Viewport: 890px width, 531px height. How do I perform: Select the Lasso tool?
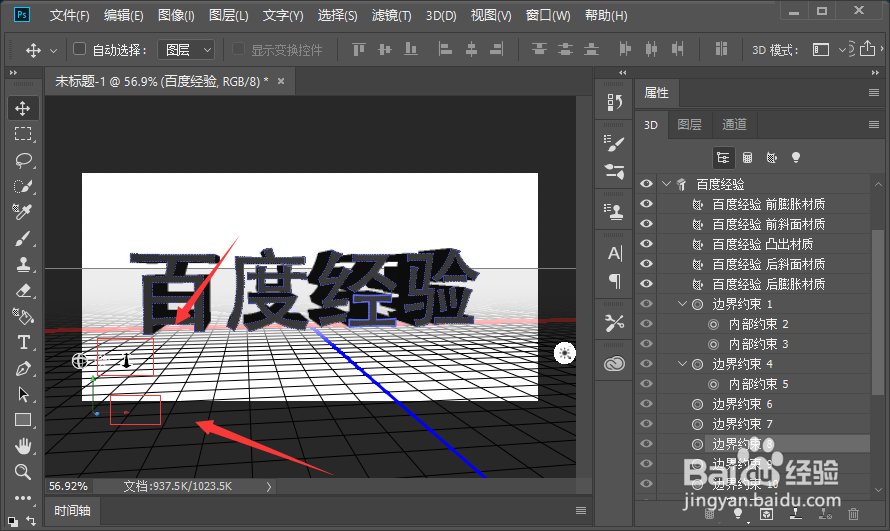click(x=23, y=160)
